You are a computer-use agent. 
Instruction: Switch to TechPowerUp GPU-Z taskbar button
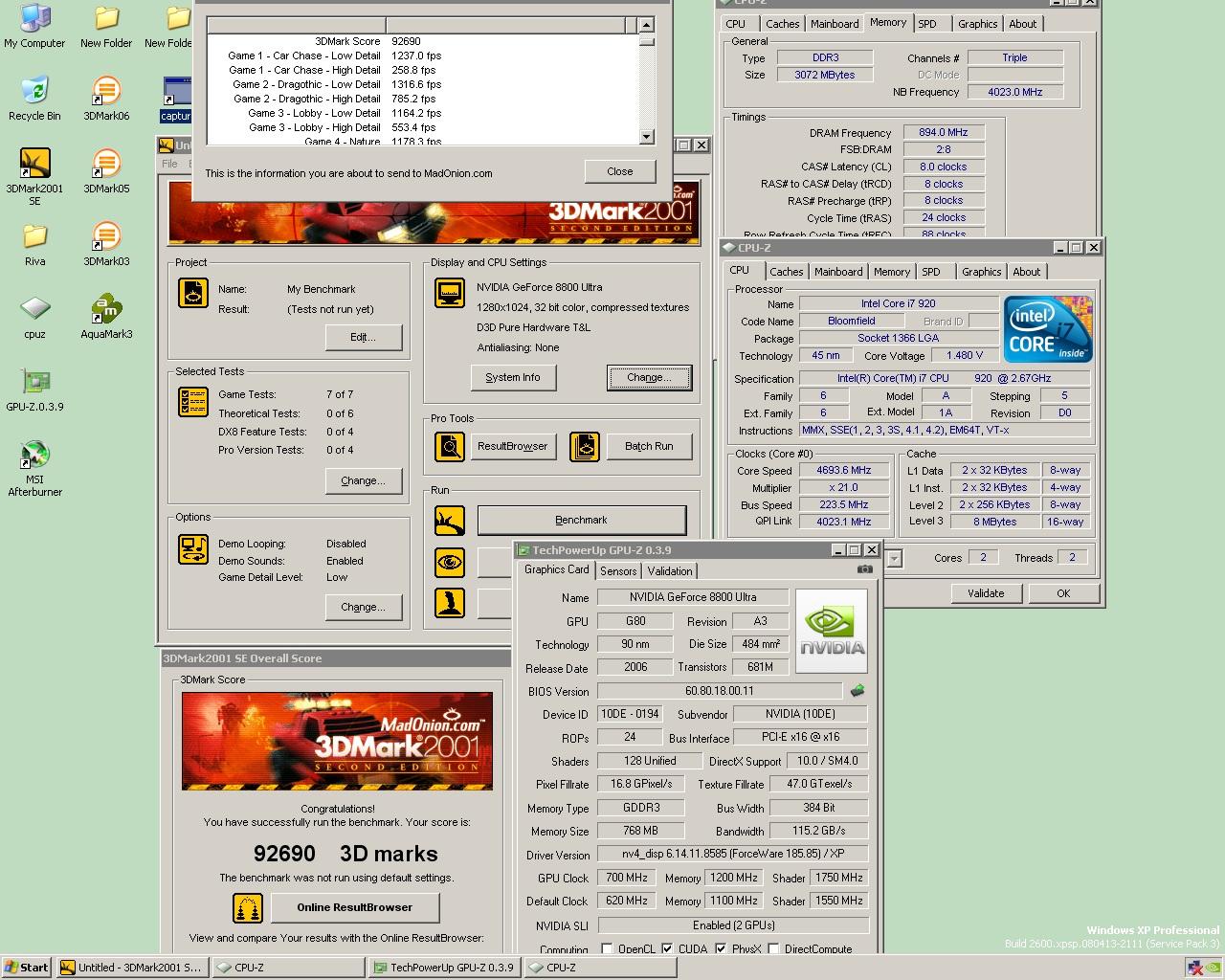444,968
